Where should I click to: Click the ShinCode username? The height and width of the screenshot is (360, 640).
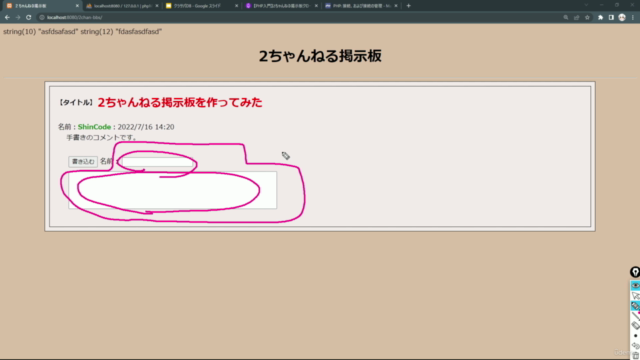(94, 127)
